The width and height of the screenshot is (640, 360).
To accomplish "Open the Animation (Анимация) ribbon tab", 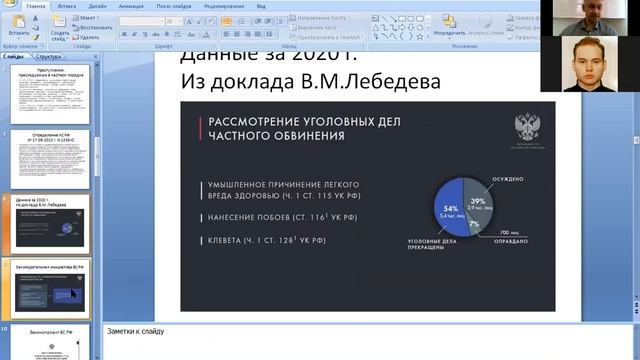I will point(131,6).
